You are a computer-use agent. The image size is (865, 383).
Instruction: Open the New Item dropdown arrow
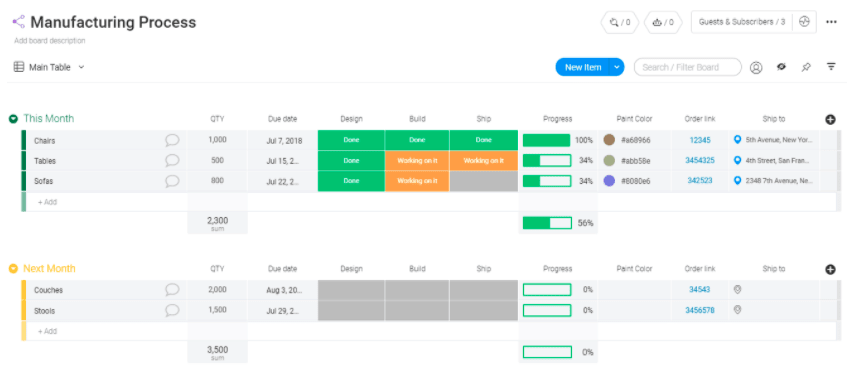point(617,67)
